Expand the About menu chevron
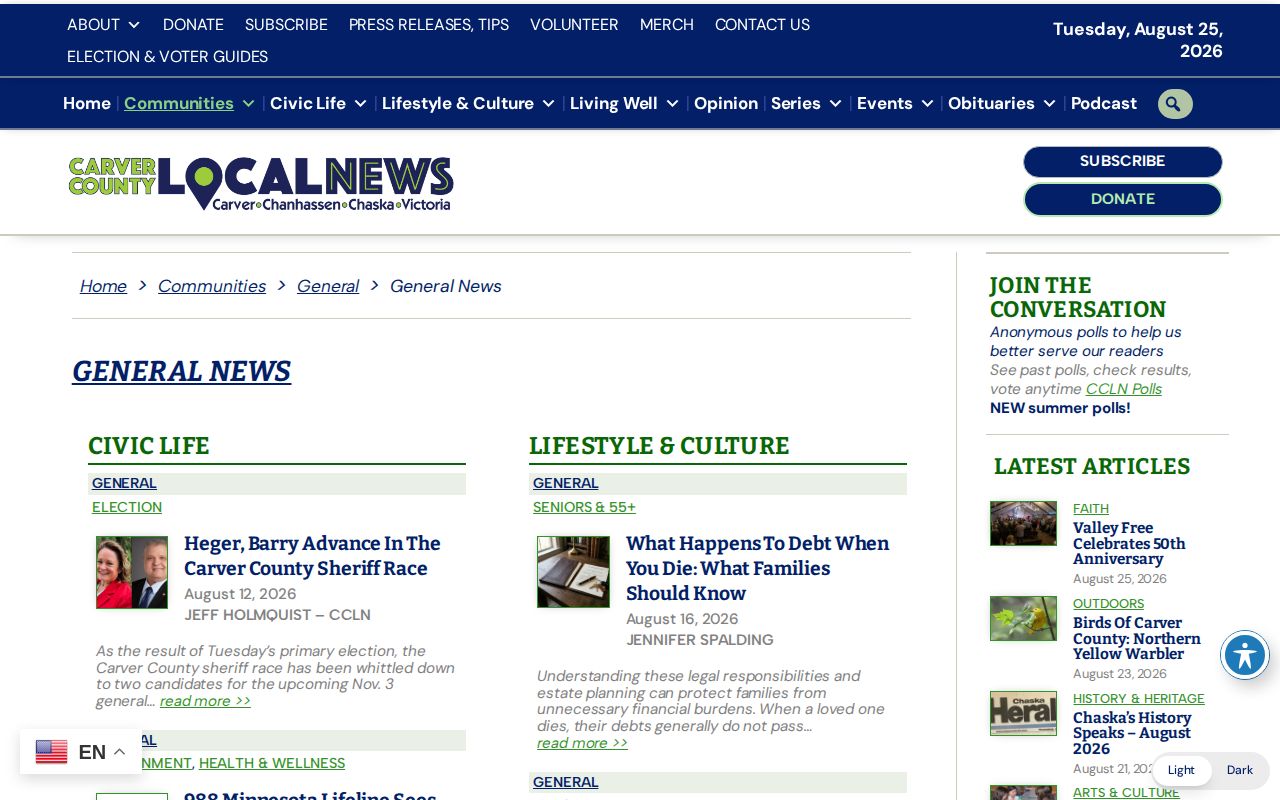1280x800 pixels. pos(134,25)
